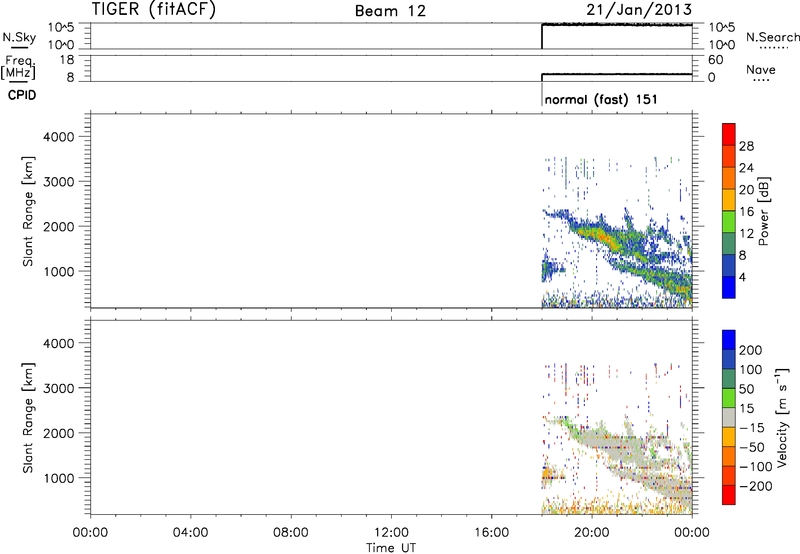Select the "normal (fast) 151" CPID text

(x=601, y=99)
